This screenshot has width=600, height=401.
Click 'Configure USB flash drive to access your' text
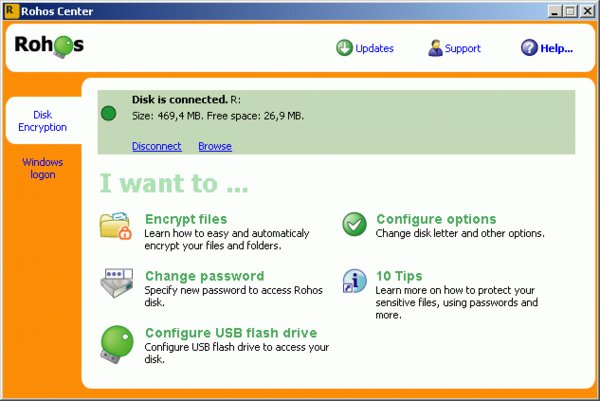(236, 347)
